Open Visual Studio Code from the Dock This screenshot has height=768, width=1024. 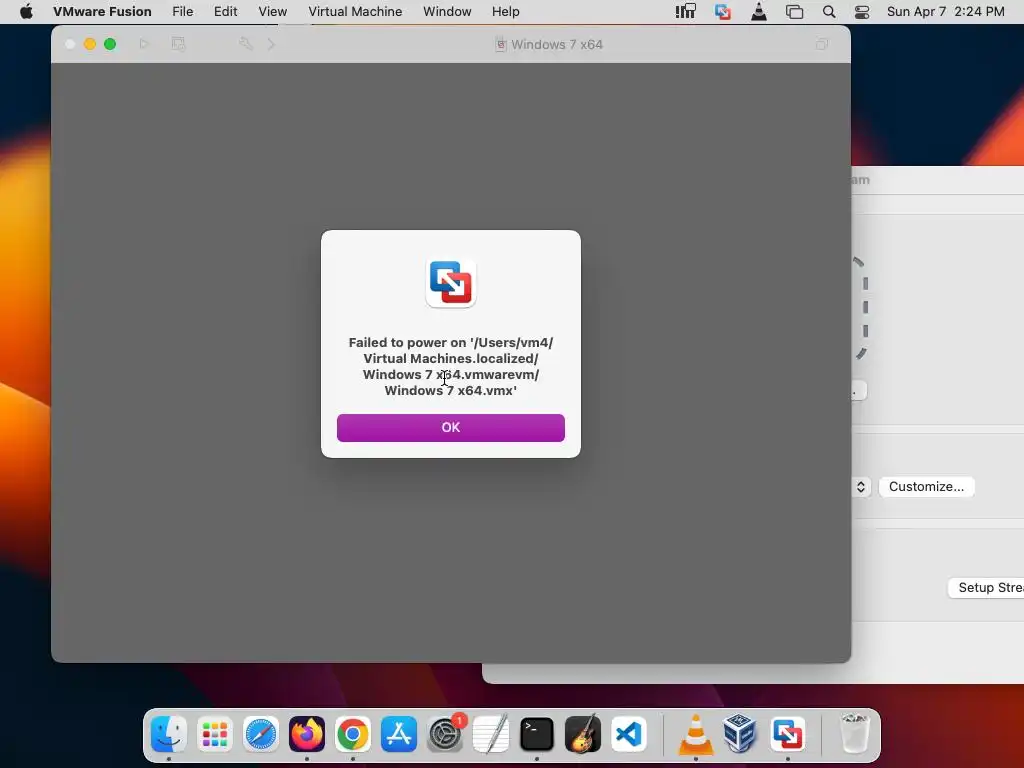[629, 734]
